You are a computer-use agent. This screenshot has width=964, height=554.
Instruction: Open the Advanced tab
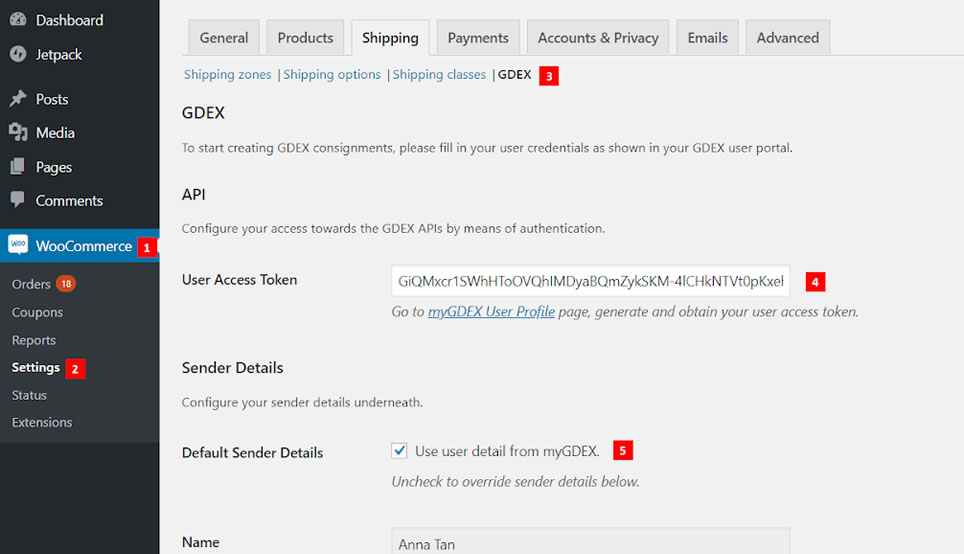pos(788,38)
